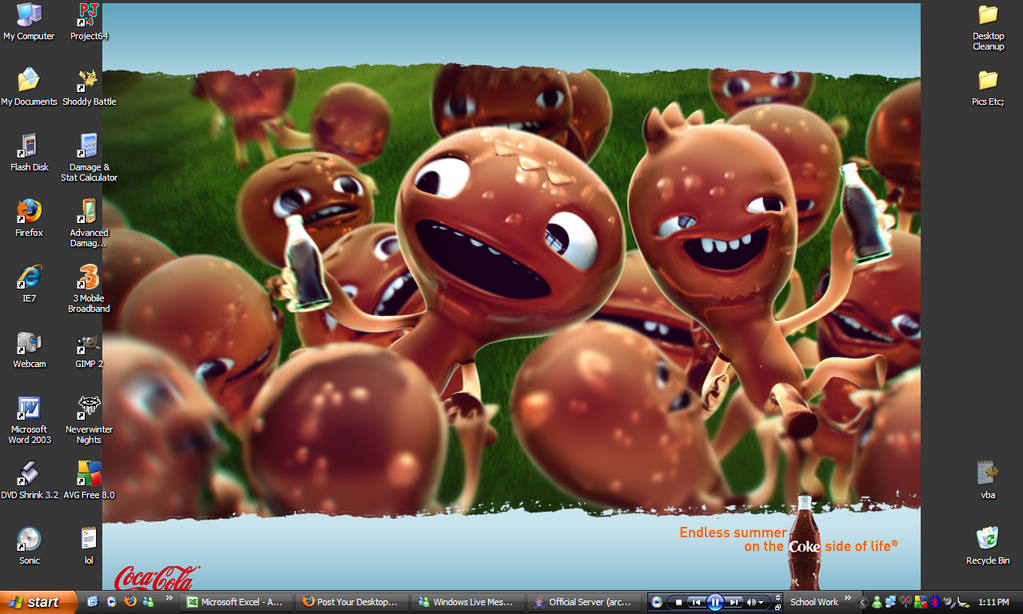Open the 3 Mobile Broadband shortcut

(89, 289)
